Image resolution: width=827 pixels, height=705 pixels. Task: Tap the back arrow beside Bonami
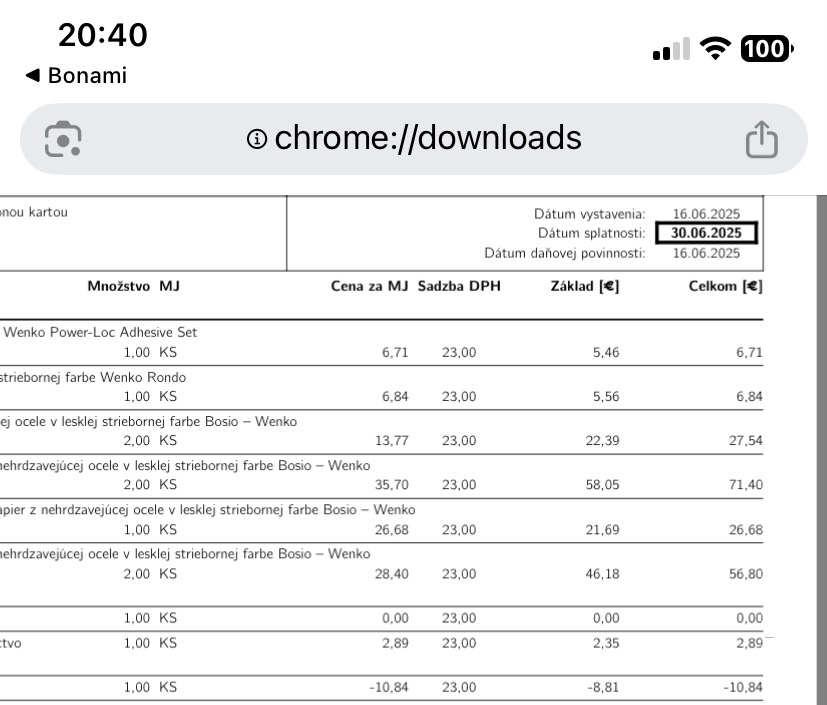point(32,76)
